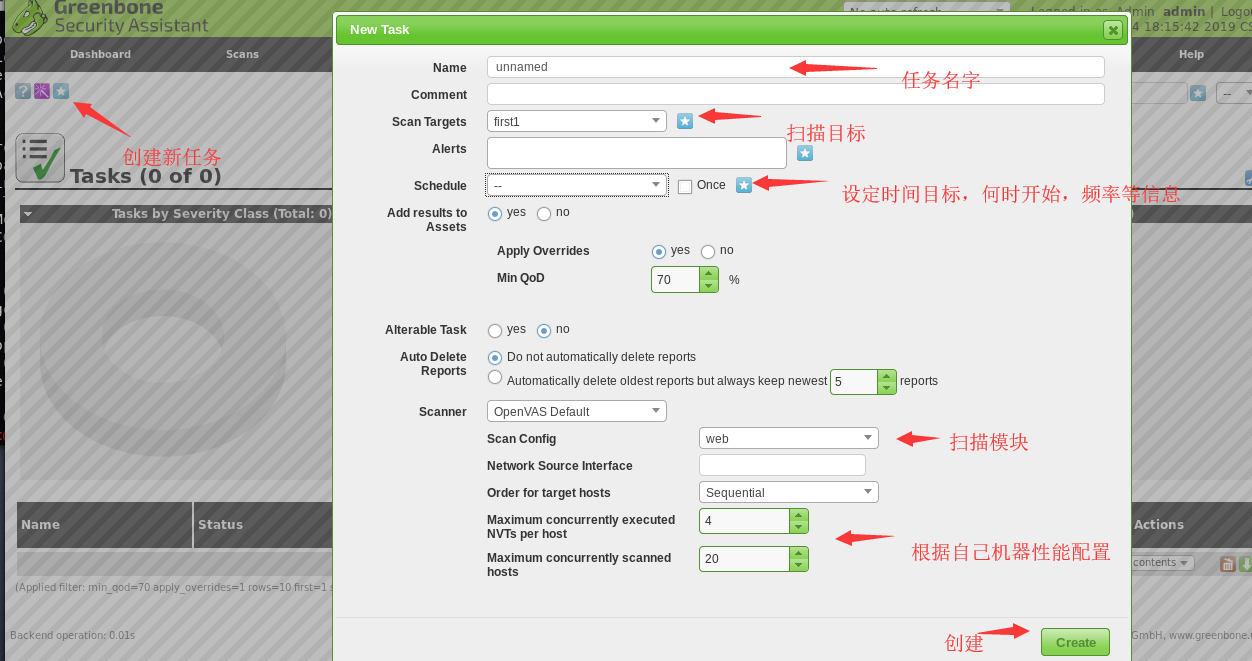Click the Tasks checklist icon
Viewport: 1252px width, 661px height.
40,158
